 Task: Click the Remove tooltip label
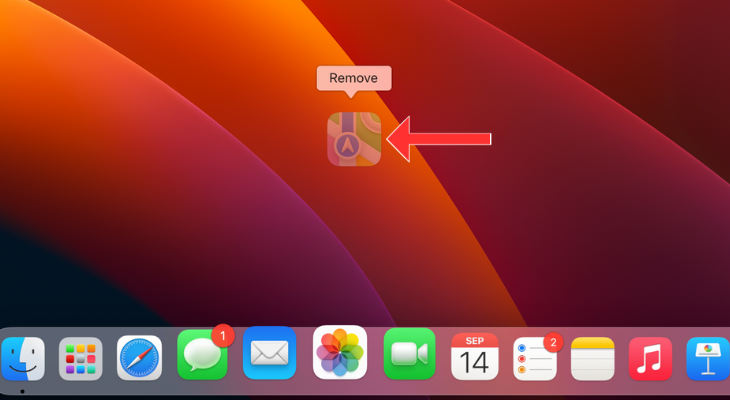(x=353, y=78)
